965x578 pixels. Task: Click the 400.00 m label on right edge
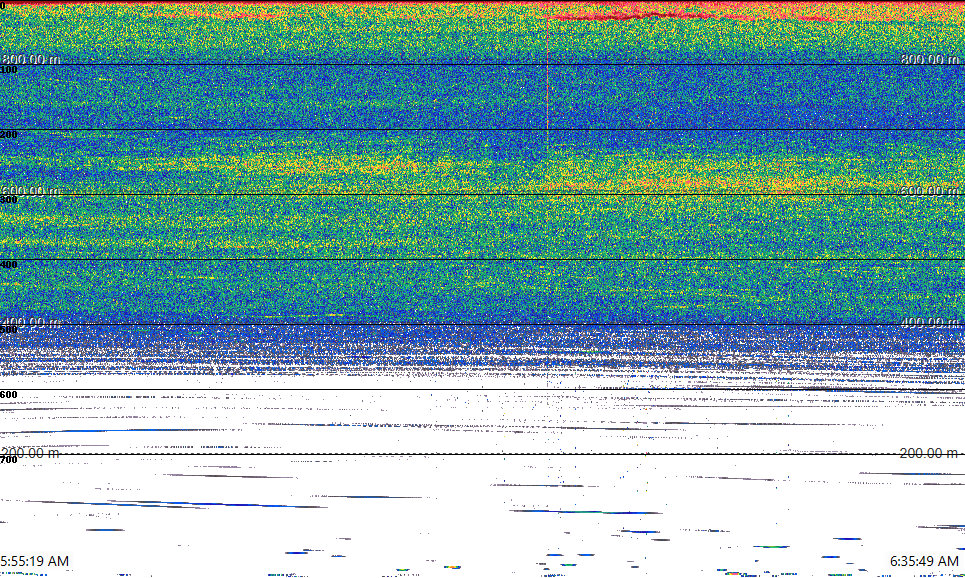(x=930, y=322)
